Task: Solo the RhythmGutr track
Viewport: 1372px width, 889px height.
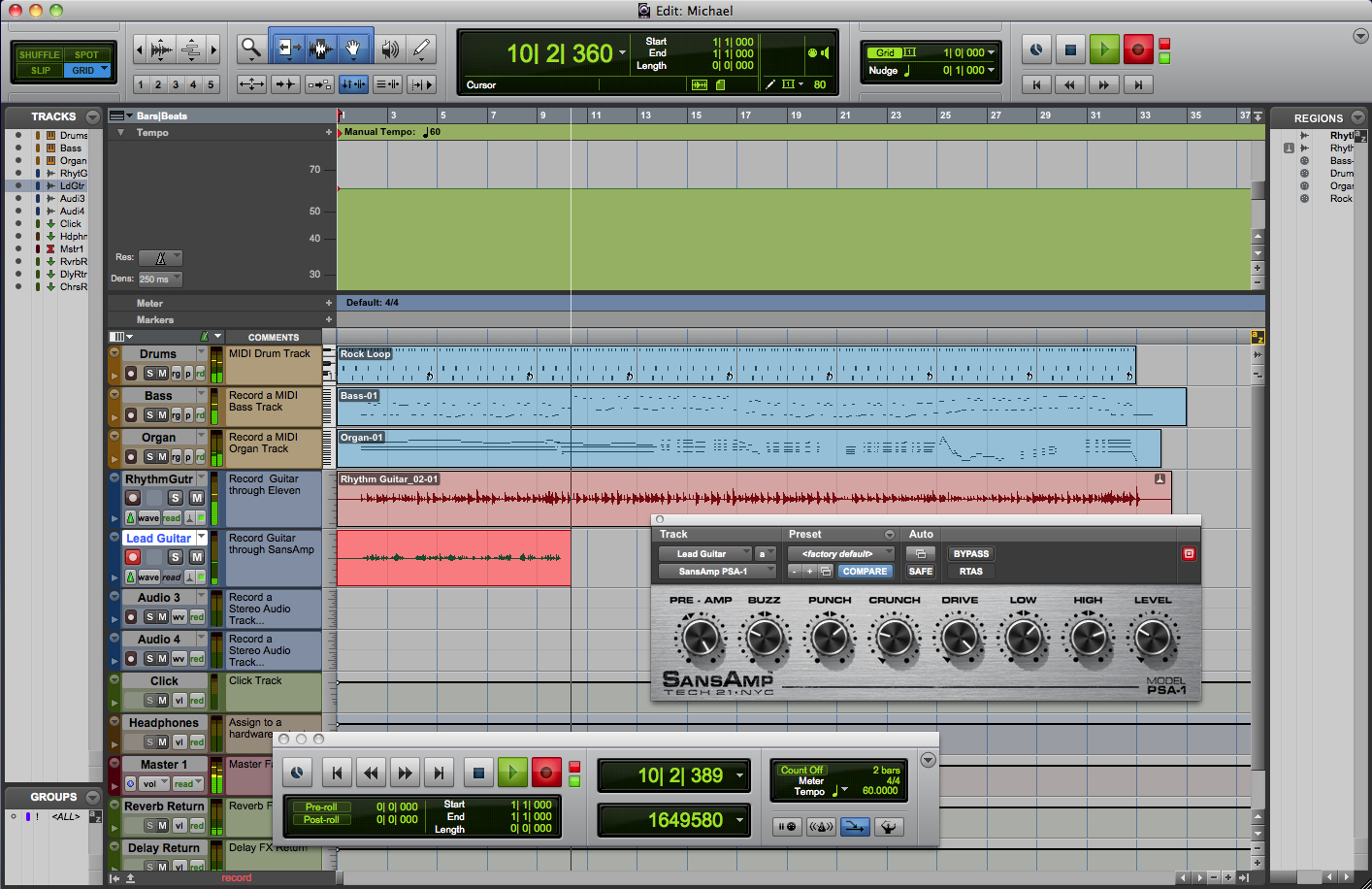Action: coord(176,498)
